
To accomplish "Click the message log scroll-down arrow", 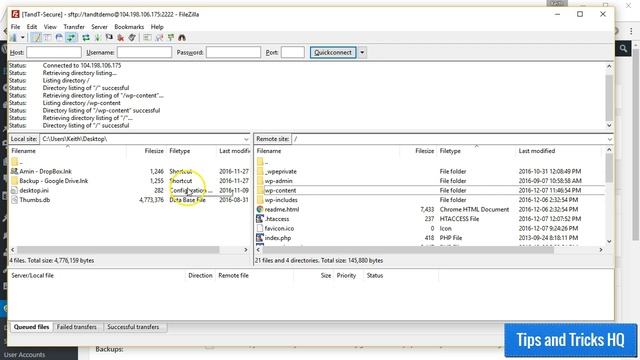I will (x=609, y=125).
